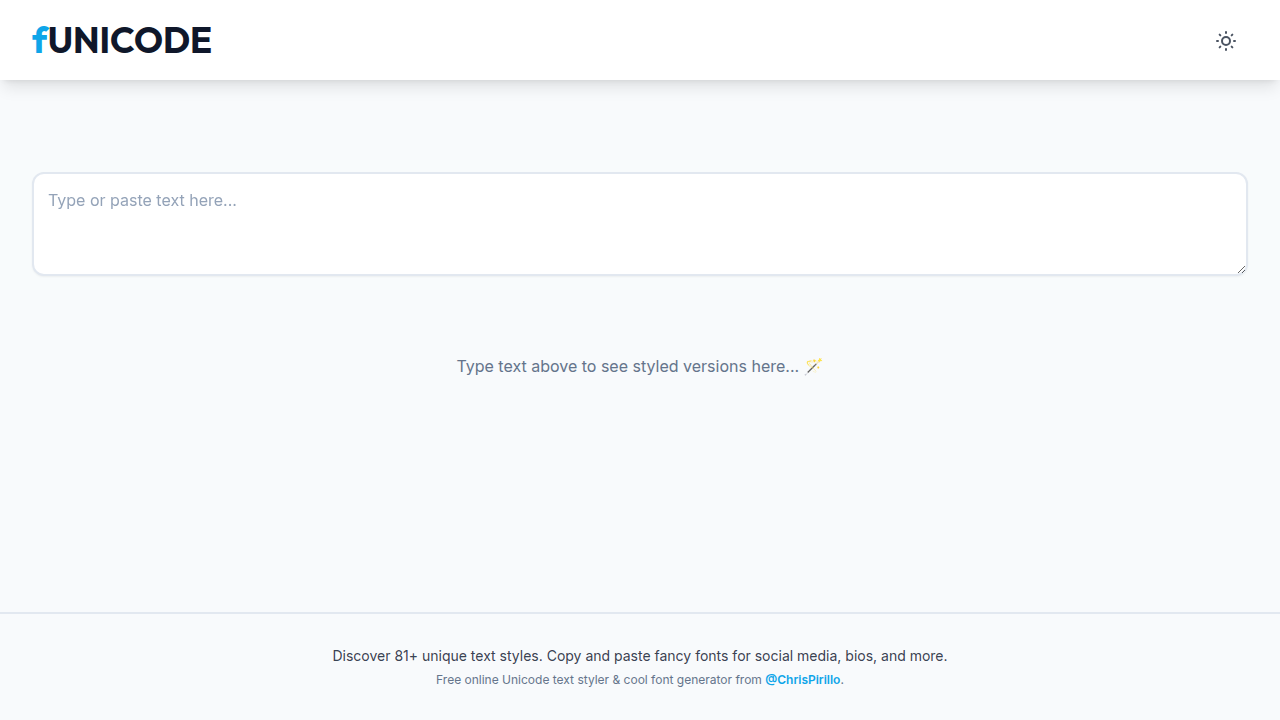Click 'Type text above to see styled versions' message
Screen dimensions: 1280x720
tap(640, 366)
